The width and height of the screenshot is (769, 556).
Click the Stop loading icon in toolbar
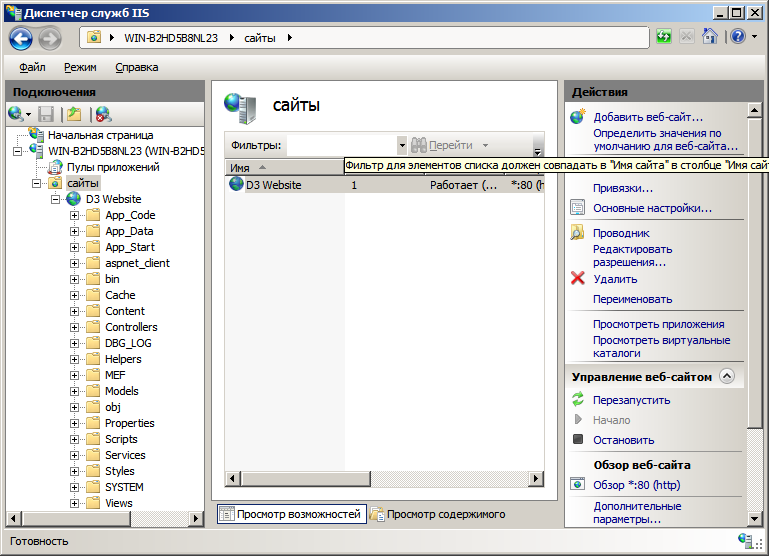(x=687, y=36)
